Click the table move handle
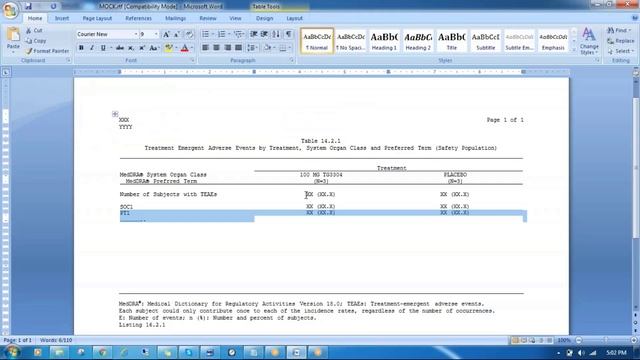The image size is (640, 360). pos(115,114)
